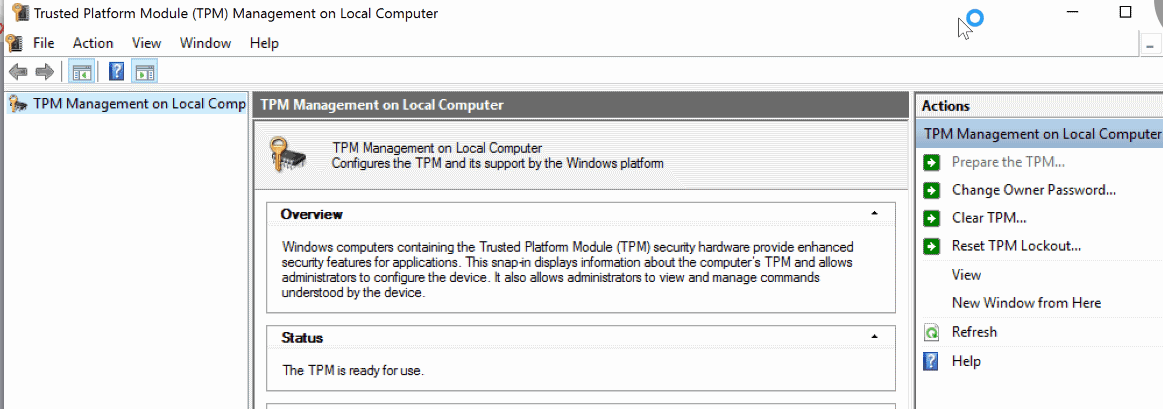Click Change Owner Password action
The width and height of the screenshot is (1163, 409).
(x=1034, y=190)
